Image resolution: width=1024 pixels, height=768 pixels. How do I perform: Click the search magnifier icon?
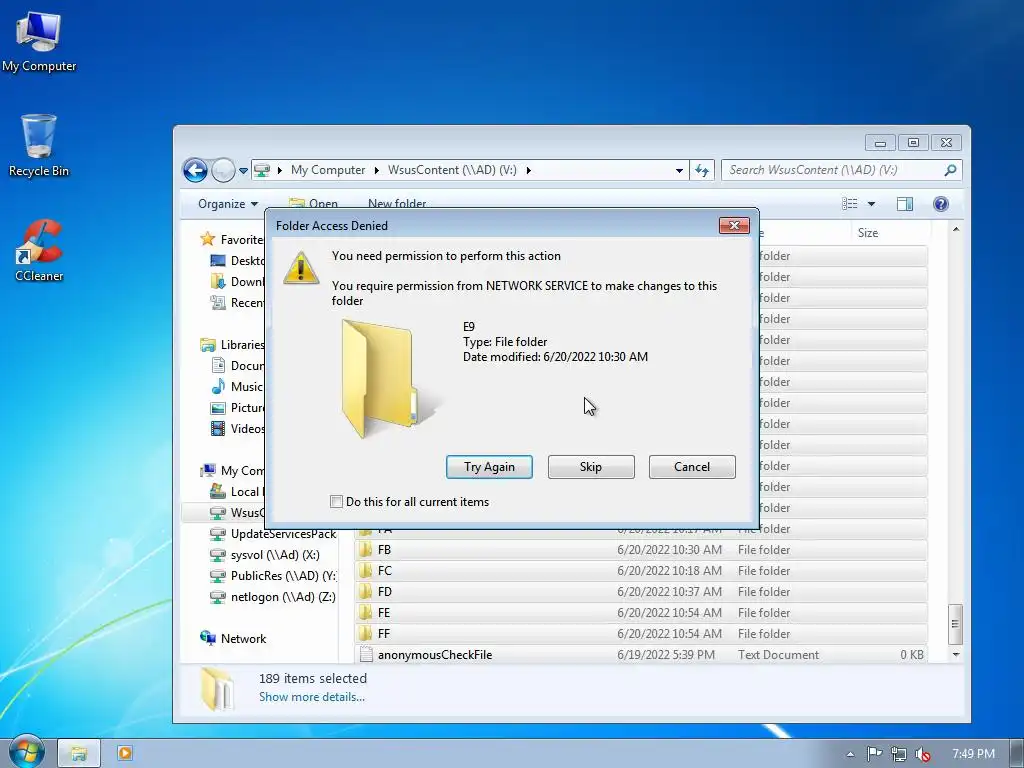950,170
